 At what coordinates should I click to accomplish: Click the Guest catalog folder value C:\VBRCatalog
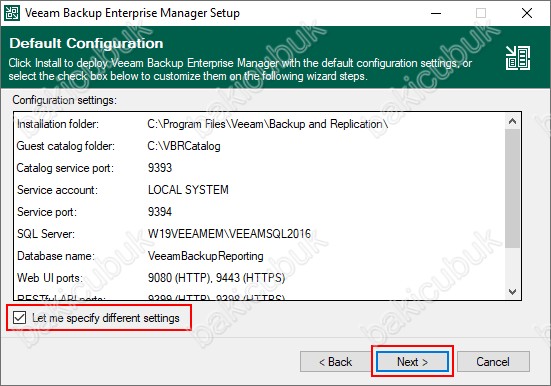tap(184, 146)
